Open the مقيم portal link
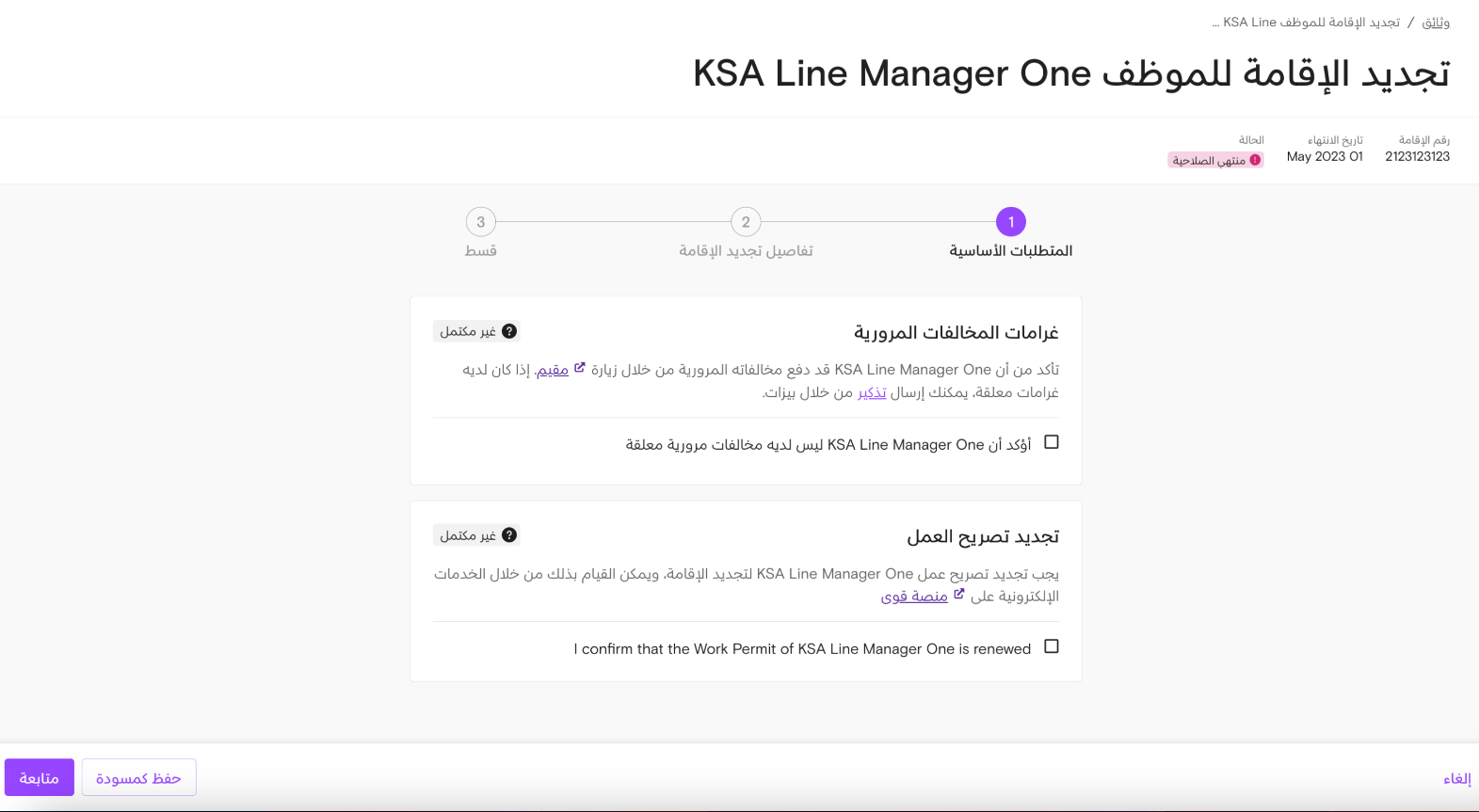 553,370
